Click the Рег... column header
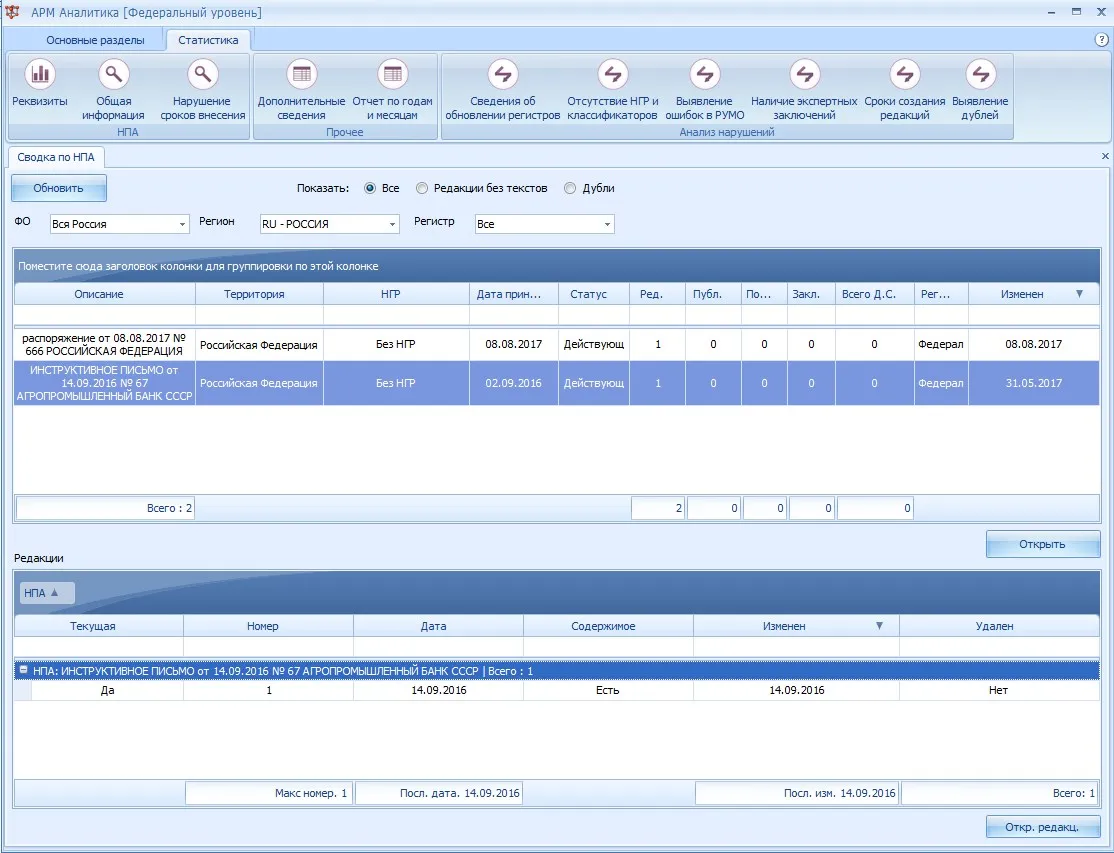The width and height of the screenshot is (1114, 853). click(941, 294)
